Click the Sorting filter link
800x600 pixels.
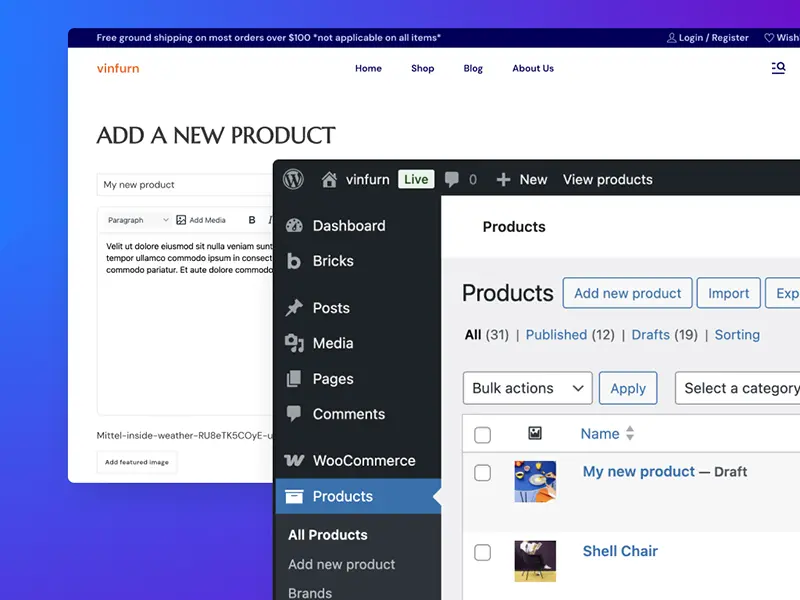[737, 335]
